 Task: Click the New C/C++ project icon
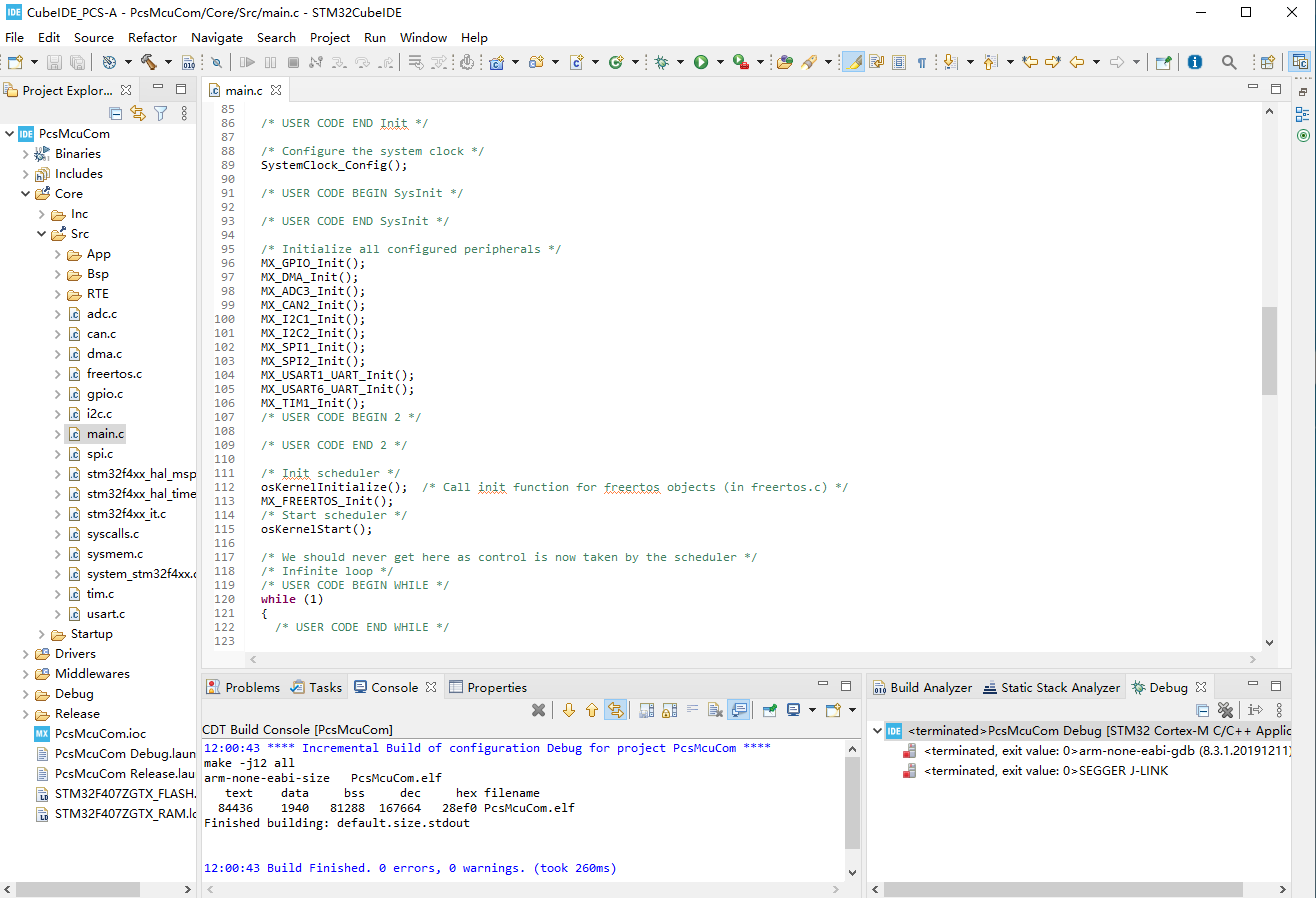click(x=496, y=62)
